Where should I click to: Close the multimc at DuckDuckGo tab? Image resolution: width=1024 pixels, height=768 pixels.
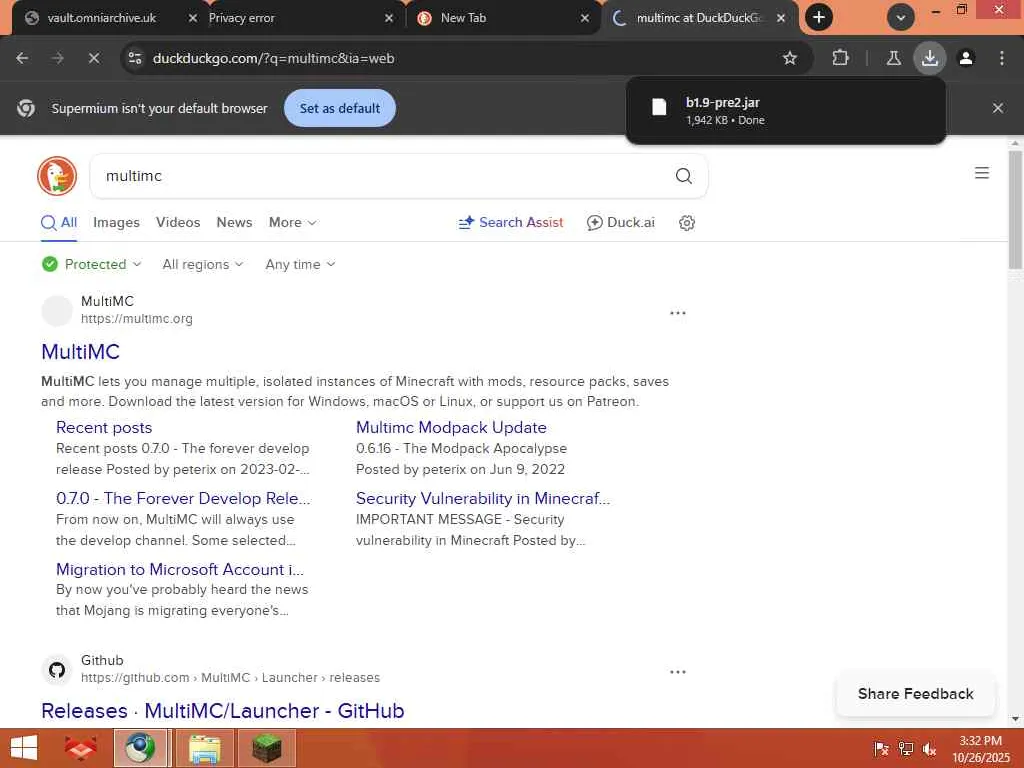780,18
